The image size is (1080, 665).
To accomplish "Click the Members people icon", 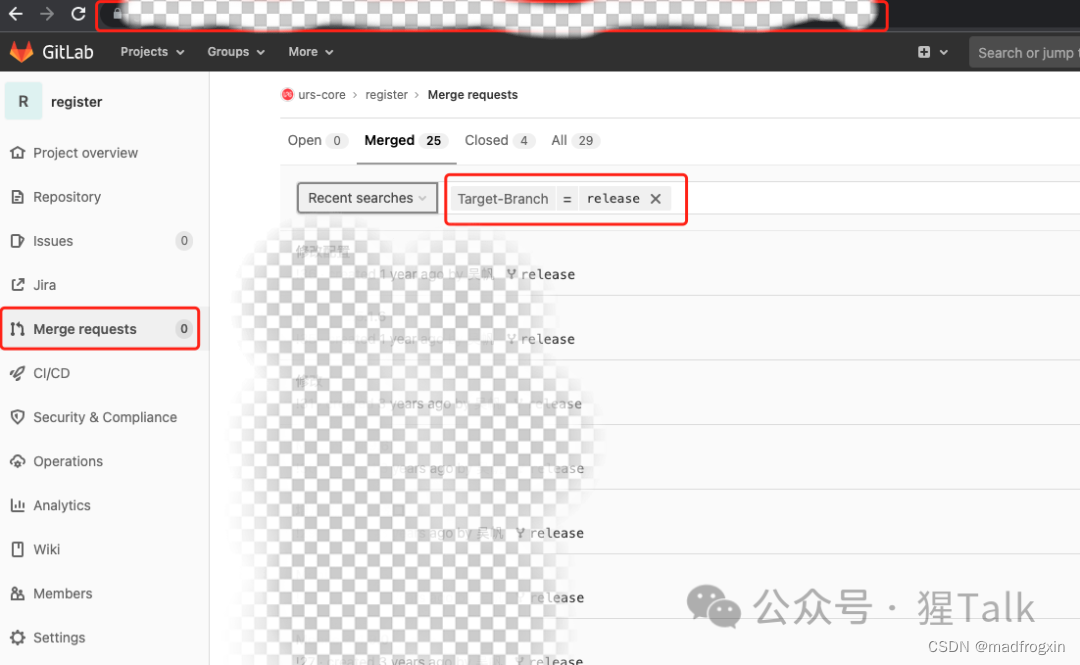I will click(x=18, y=593).
